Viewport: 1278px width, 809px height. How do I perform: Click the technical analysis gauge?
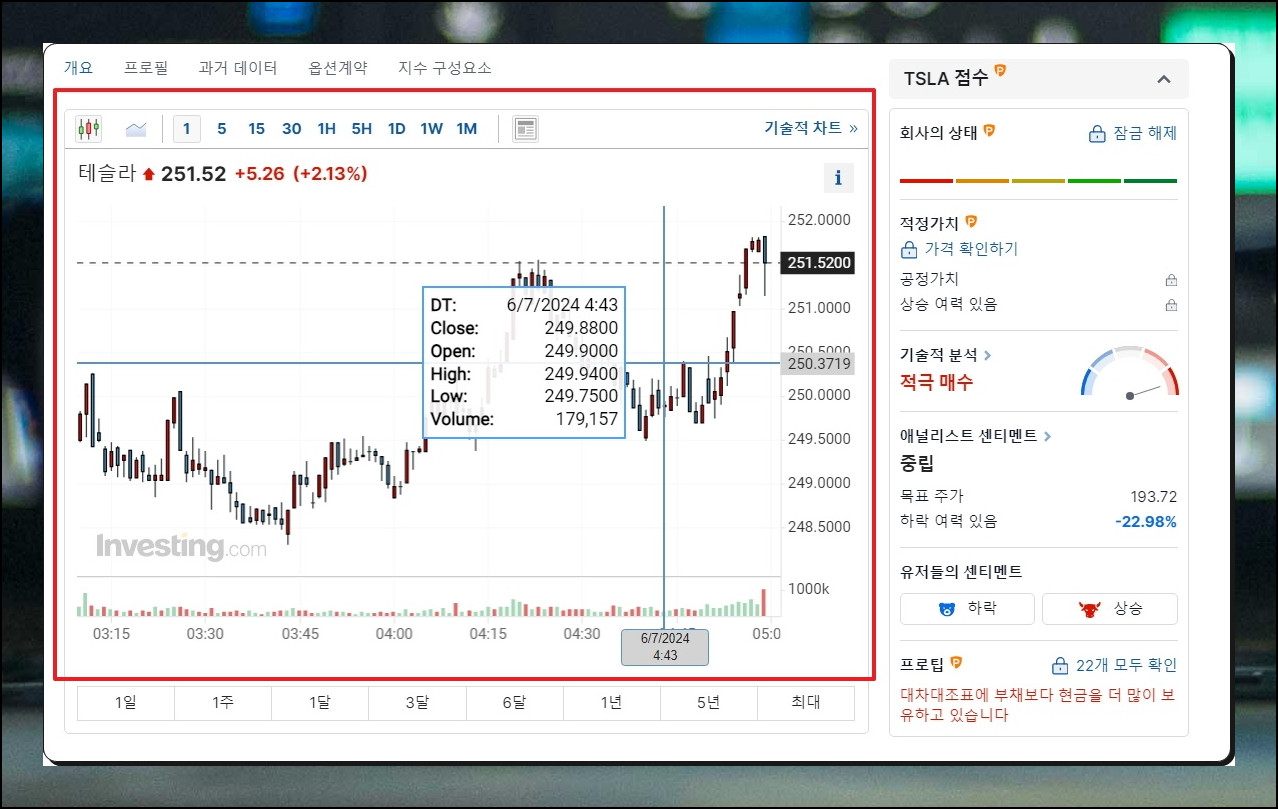tap(1130, 372)
